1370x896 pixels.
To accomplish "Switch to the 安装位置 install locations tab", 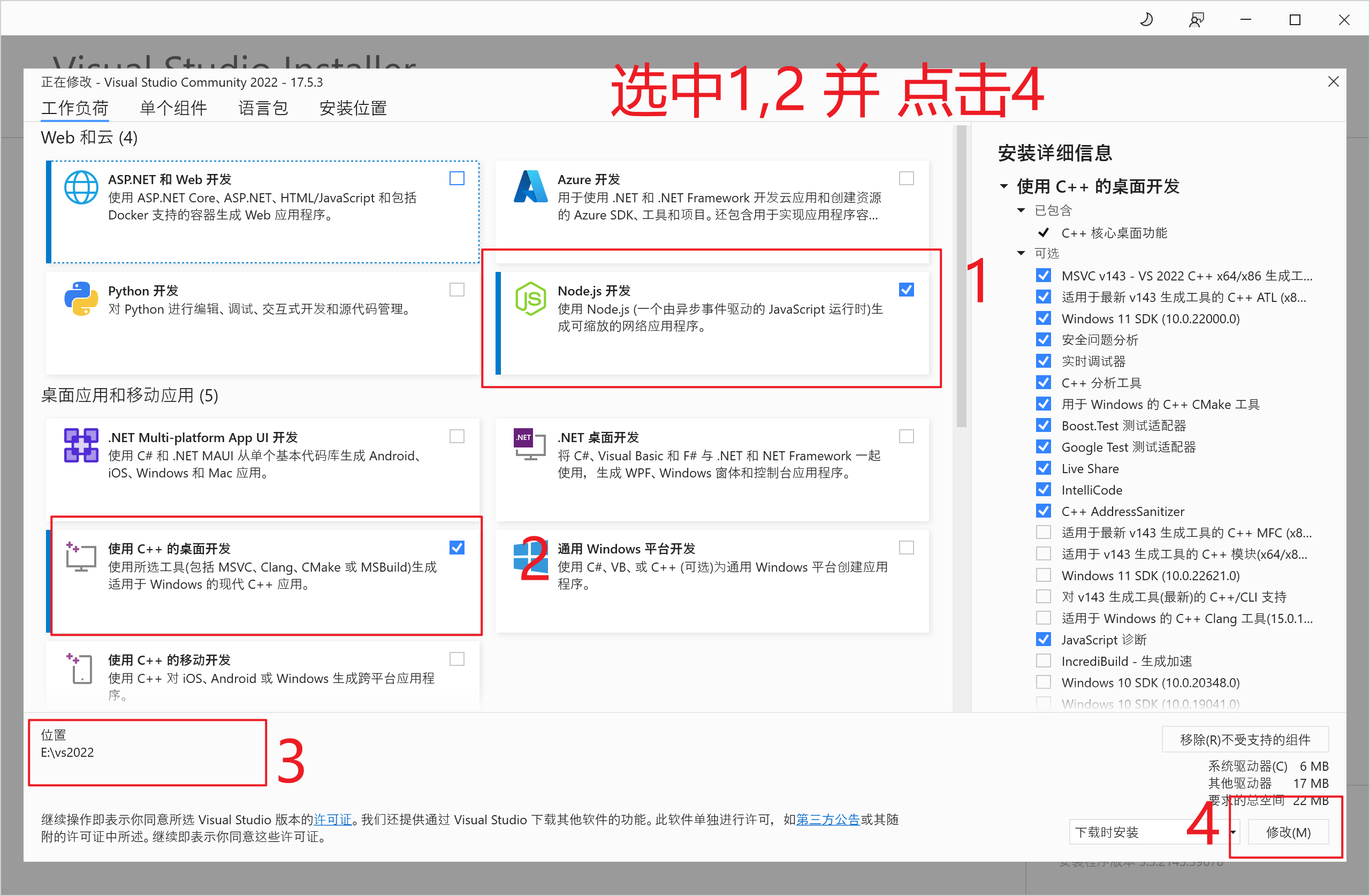I will (x=353, y=108).
